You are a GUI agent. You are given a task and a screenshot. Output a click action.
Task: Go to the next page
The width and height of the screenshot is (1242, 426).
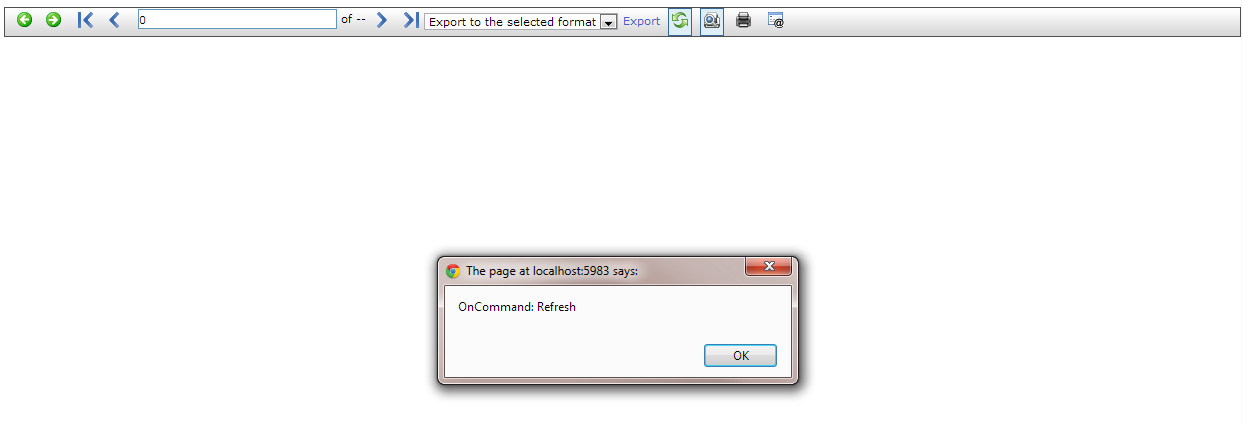click(381, 20)
